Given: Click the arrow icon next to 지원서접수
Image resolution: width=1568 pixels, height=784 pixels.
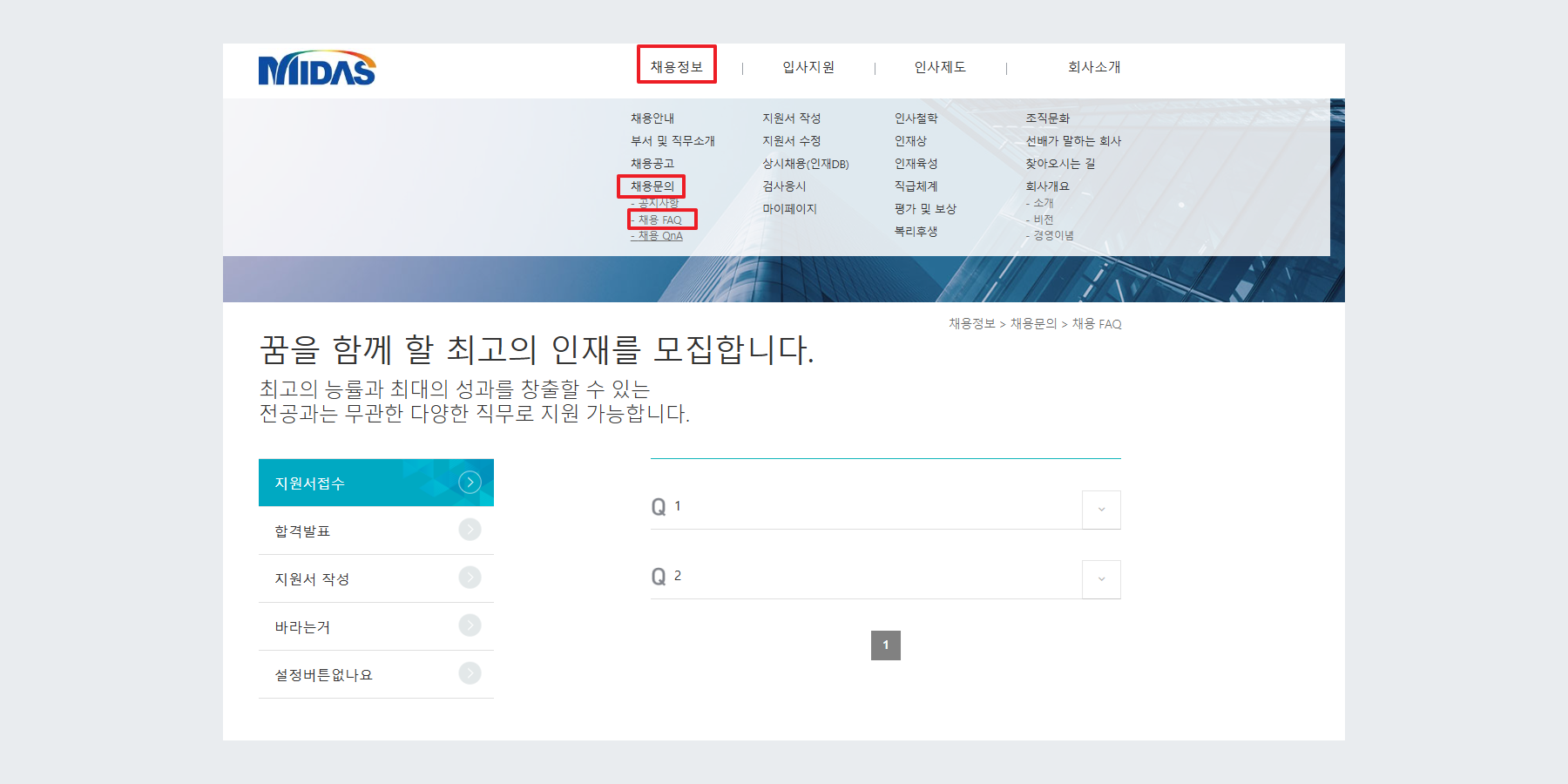Looking at the screenshot, I should (x=470, y=482).
